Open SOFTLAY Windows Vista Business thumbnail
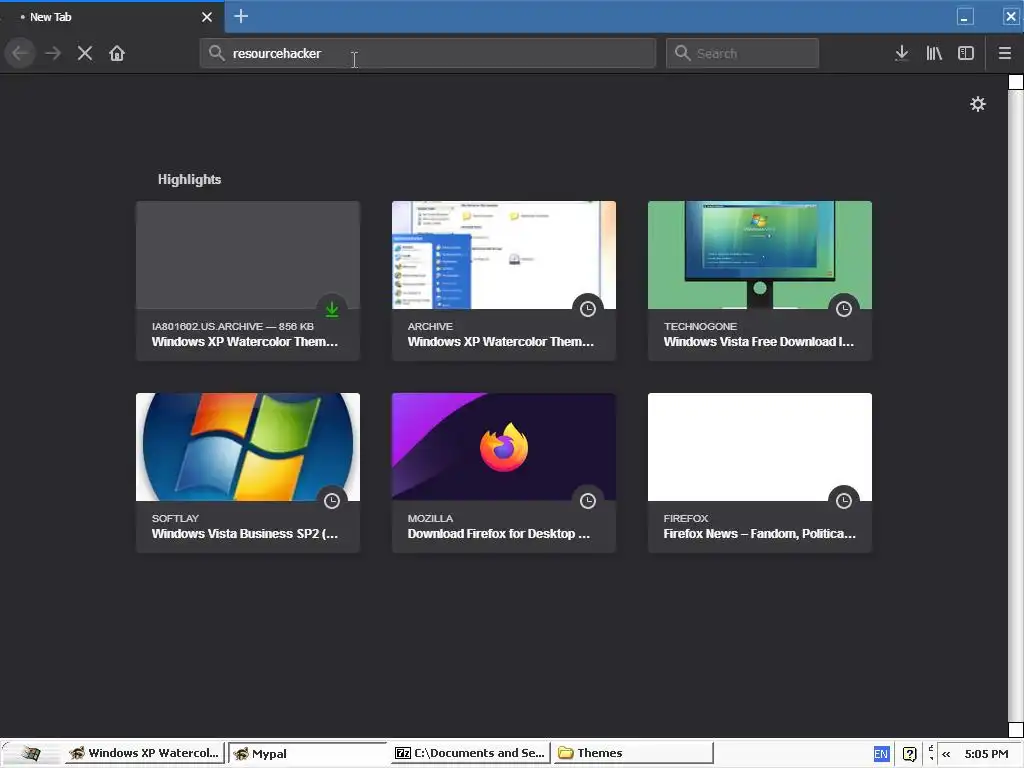 pyautogui.click(x=248, y=447)
